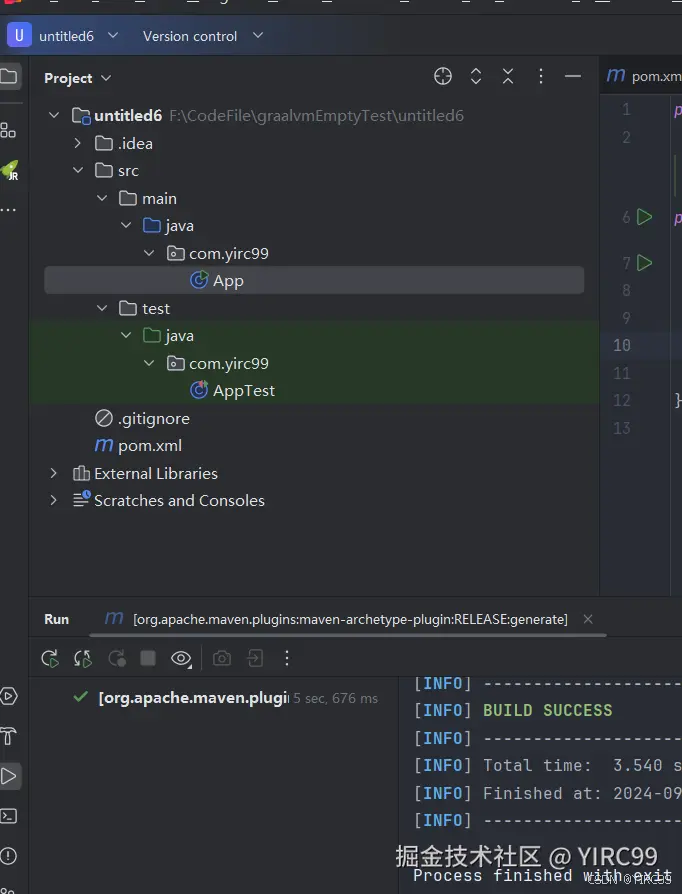The height and width of the screenshot is (894, 682).
Task: Collapse com.yirc99 package under test
Action: pyautogui.click(x=149, y=363)
